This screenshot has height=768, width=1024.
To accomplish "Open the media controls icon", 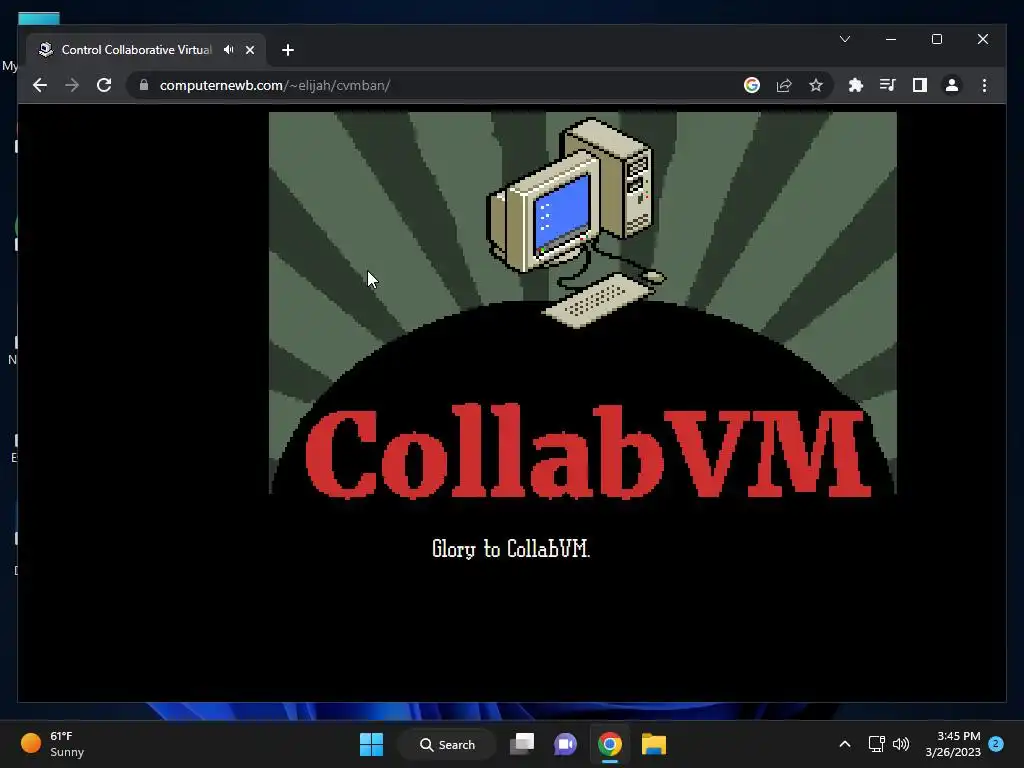I will coord(888,85).
